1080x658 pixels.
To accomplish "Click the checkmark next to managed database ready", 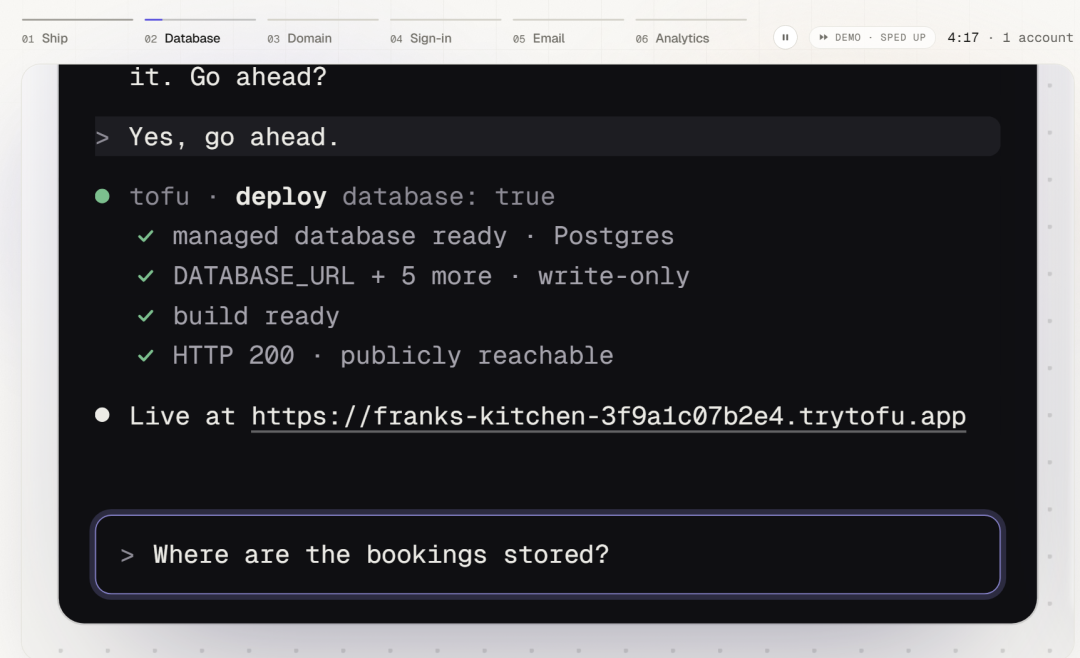I will click(145, 236).
